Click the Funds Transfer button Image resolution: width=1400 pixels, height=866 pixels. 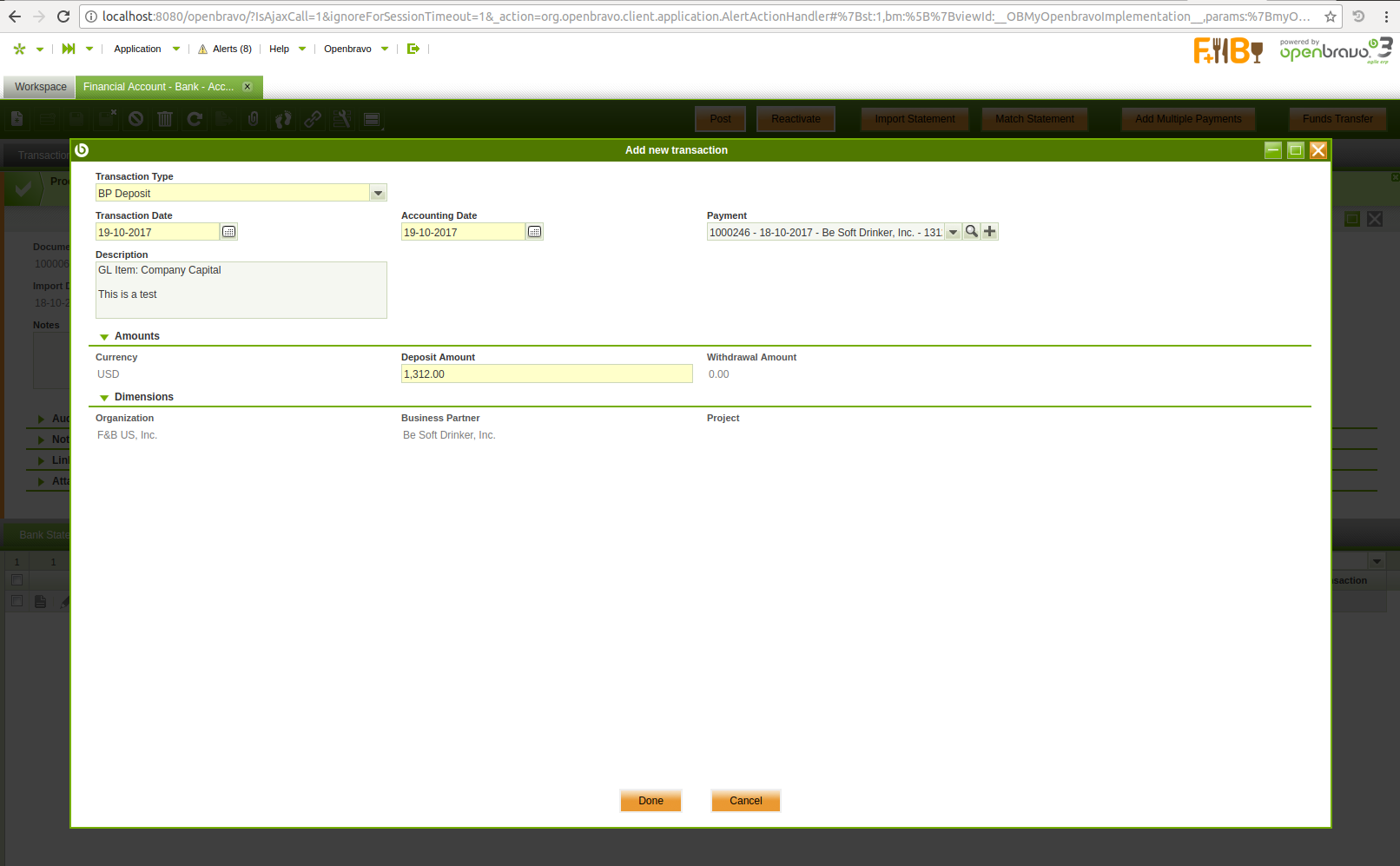1337,119
